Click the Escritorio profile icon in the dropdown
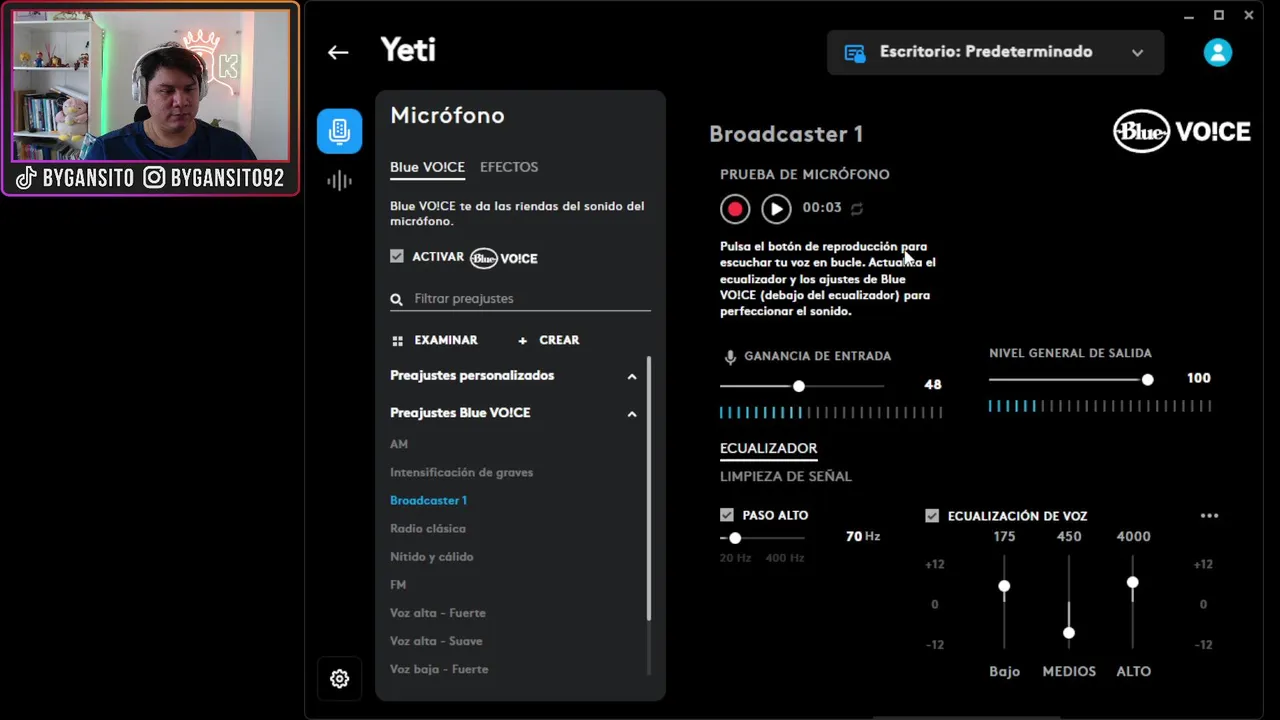The image size is (1280, 720). tap(855, 53)
